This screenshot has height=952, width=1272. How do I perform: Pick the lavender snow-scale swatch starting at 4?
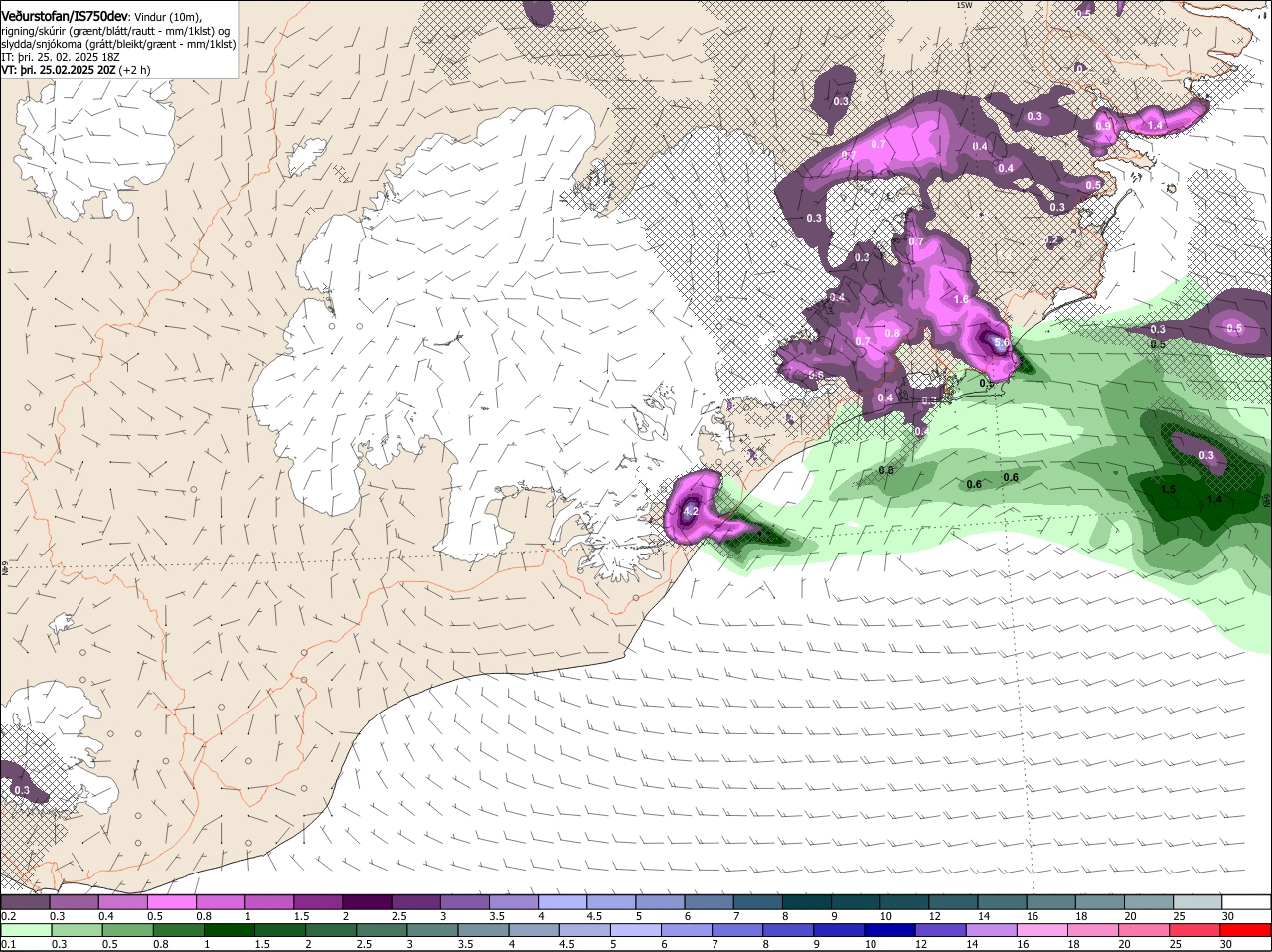(x=562, y=901)
